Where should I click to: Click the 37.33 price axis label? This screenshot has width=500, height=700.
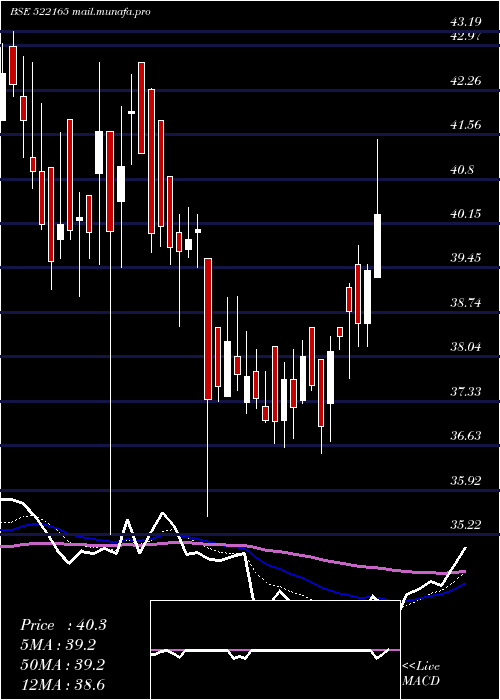click(466, 392)
